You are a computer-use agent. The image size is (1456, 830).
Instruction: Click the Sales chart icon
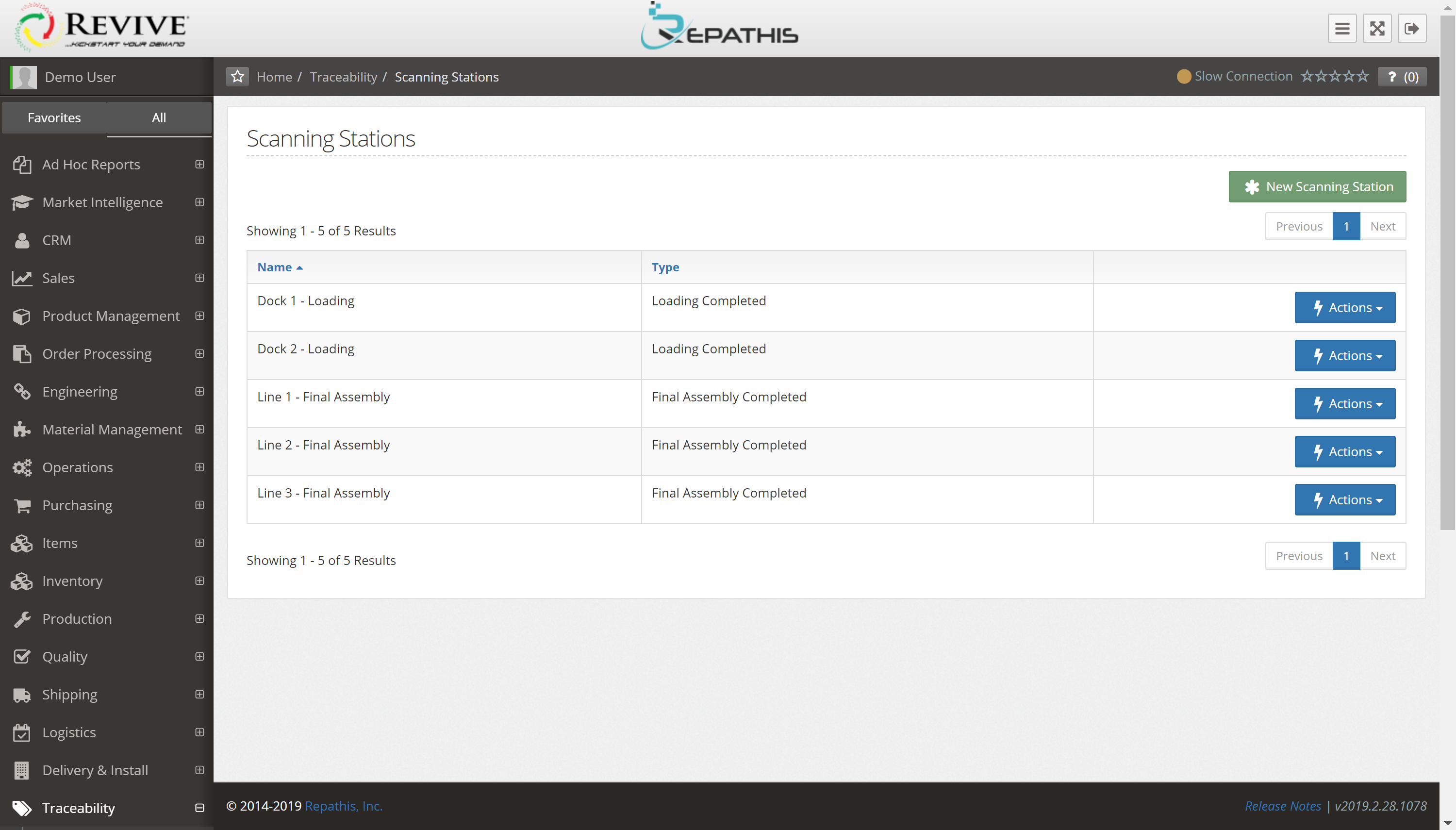[x=22, y=278]
